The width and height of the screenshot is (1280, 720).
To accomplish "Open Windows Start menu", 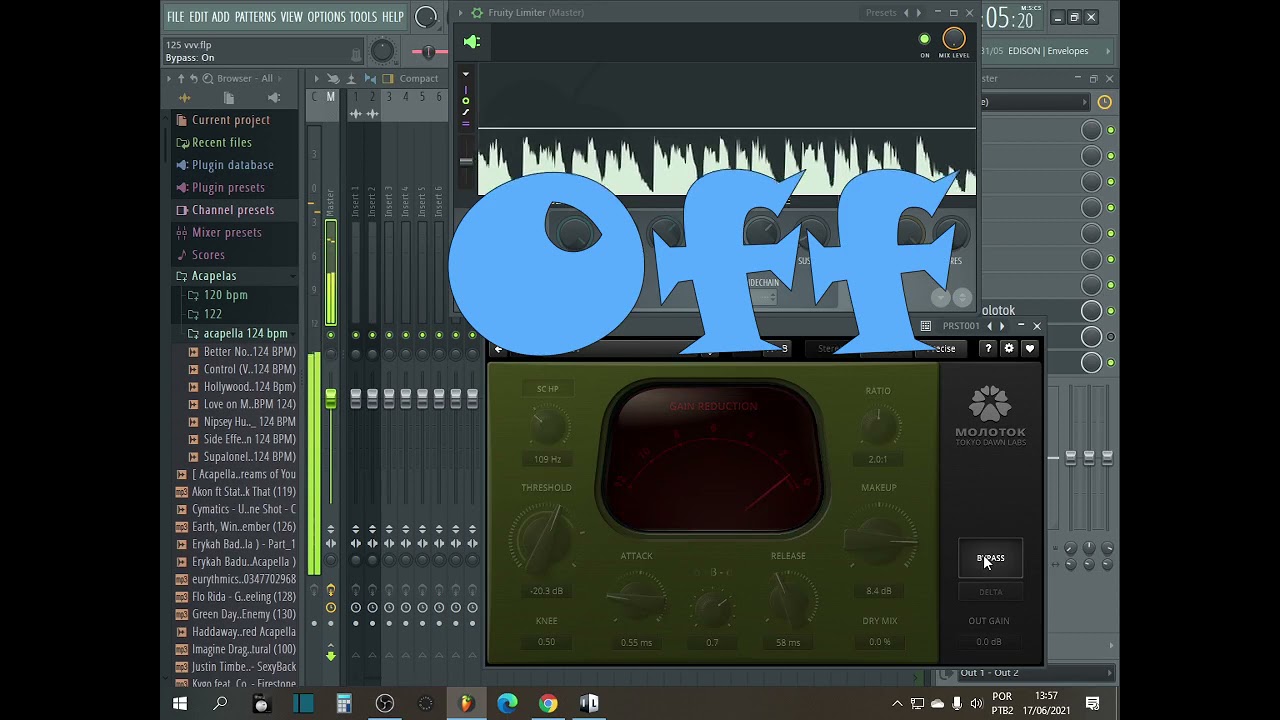I will point(180,703).
